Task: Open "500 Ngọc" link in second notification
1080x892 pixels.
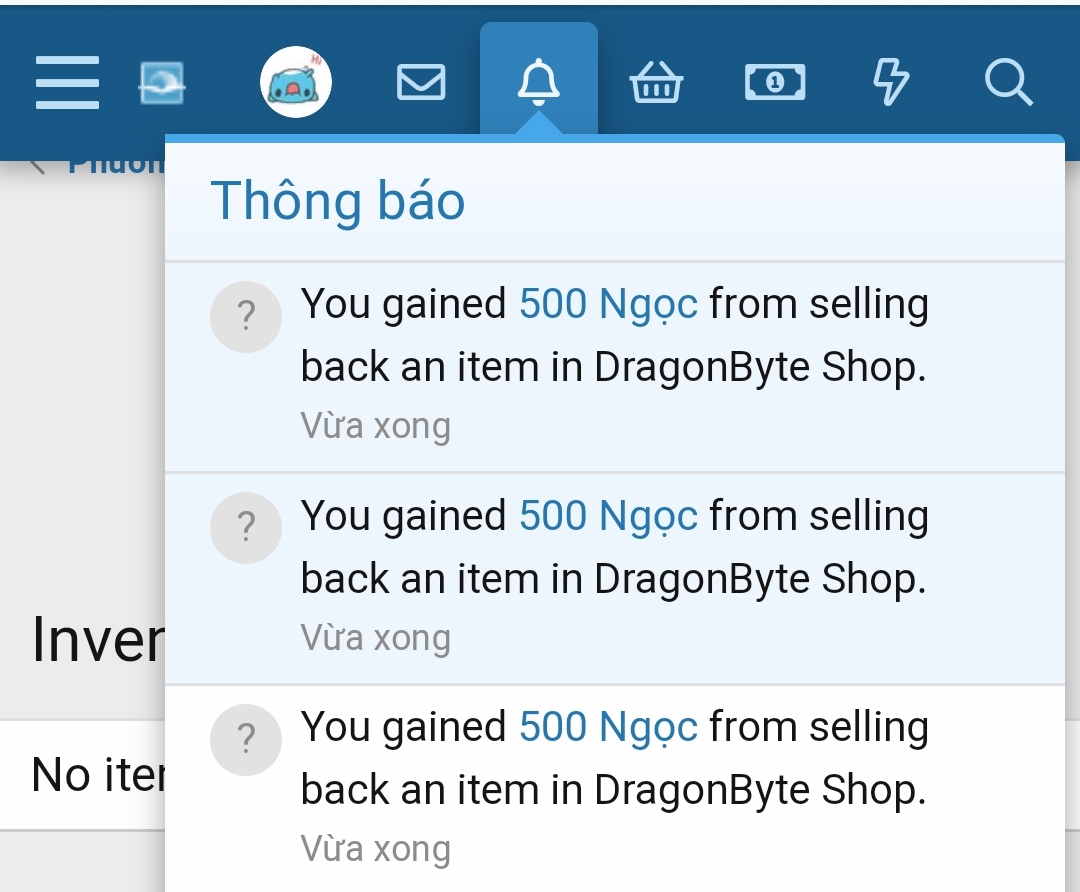Action: click(608, 516)
